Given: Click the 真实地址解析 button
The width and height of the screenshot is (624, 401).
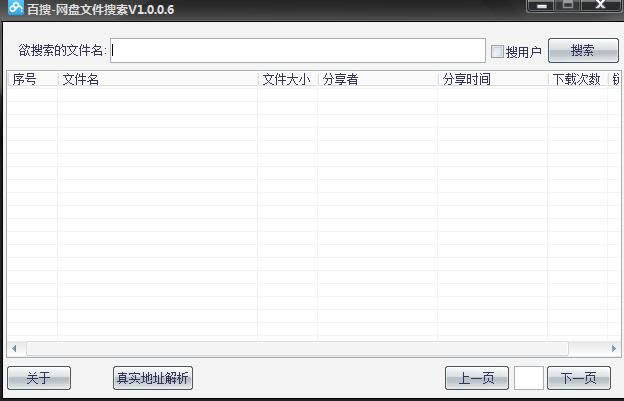Looking at the screenshot, I should [x=153, y=378].
